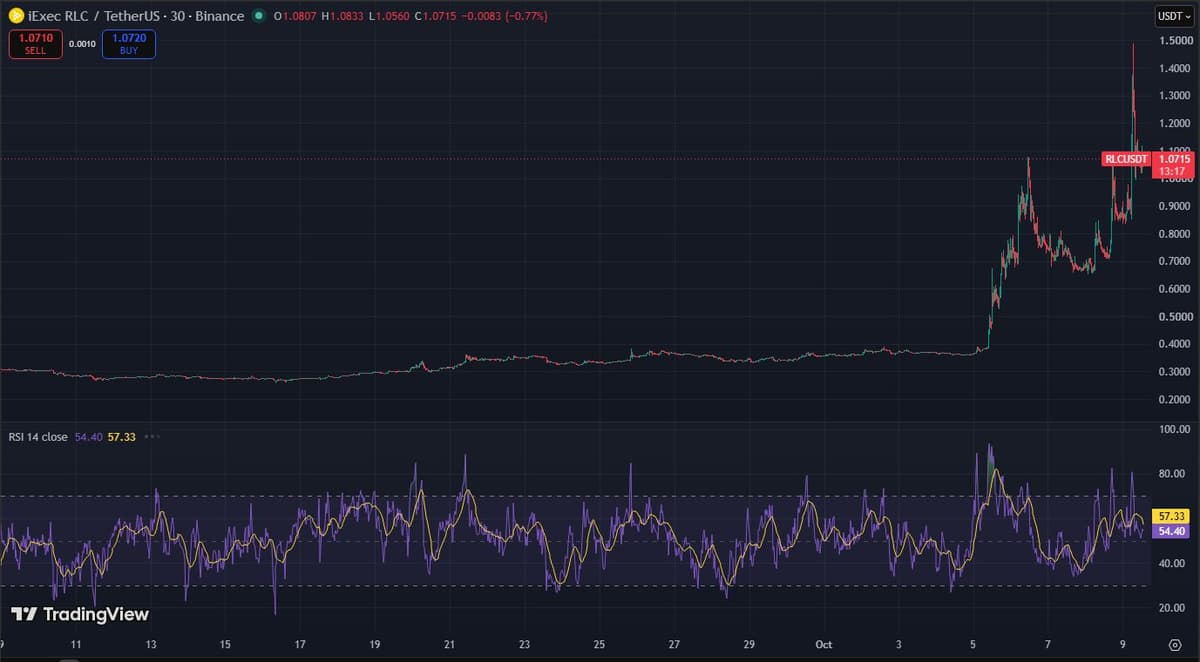Open the chart settings gear icon
The image size is (1200, 662).
pyautogui.click(x=1175, y=644)
